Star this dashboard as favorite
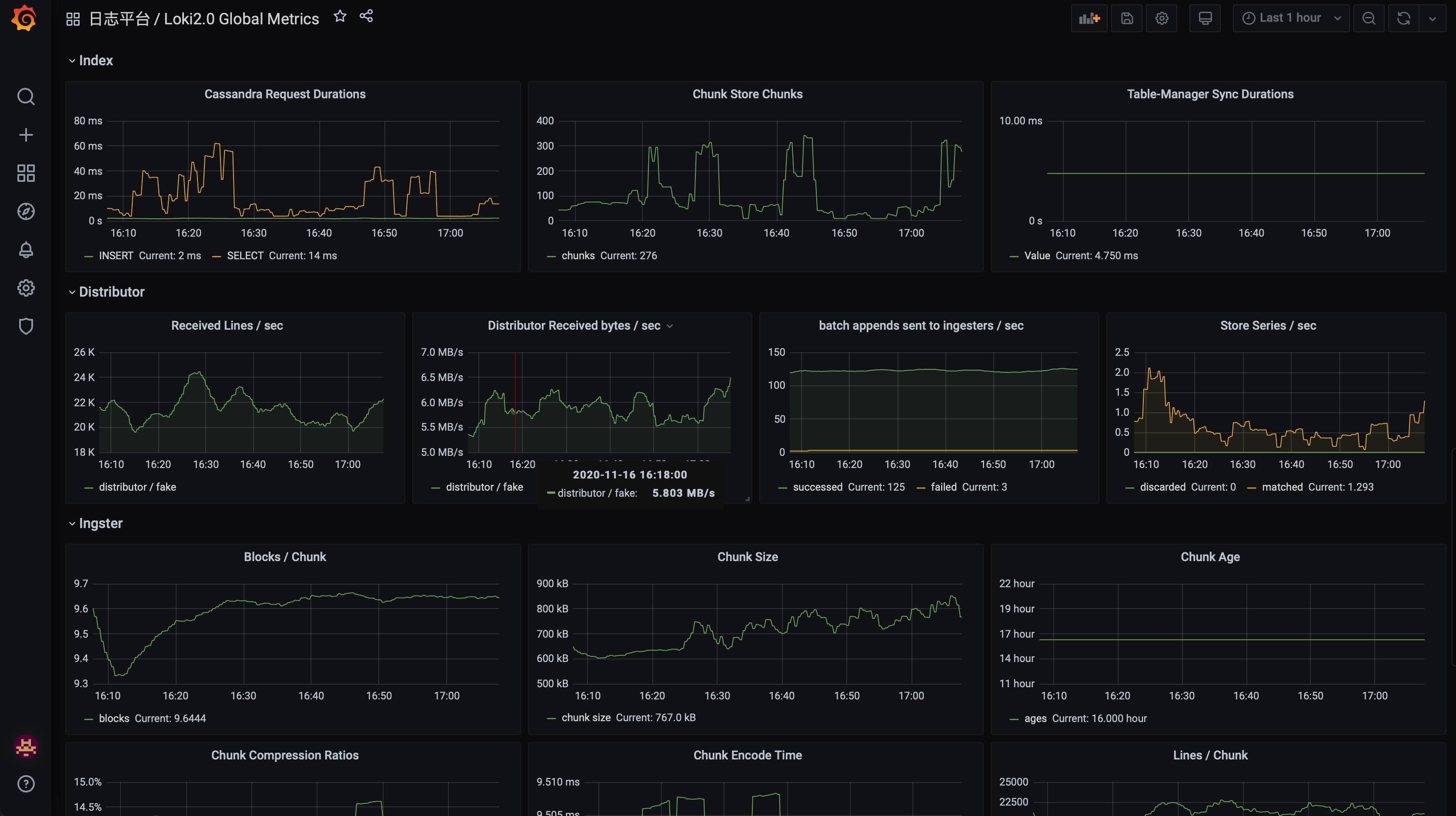The image size is (1456, 816). click(x=340, y=17)
